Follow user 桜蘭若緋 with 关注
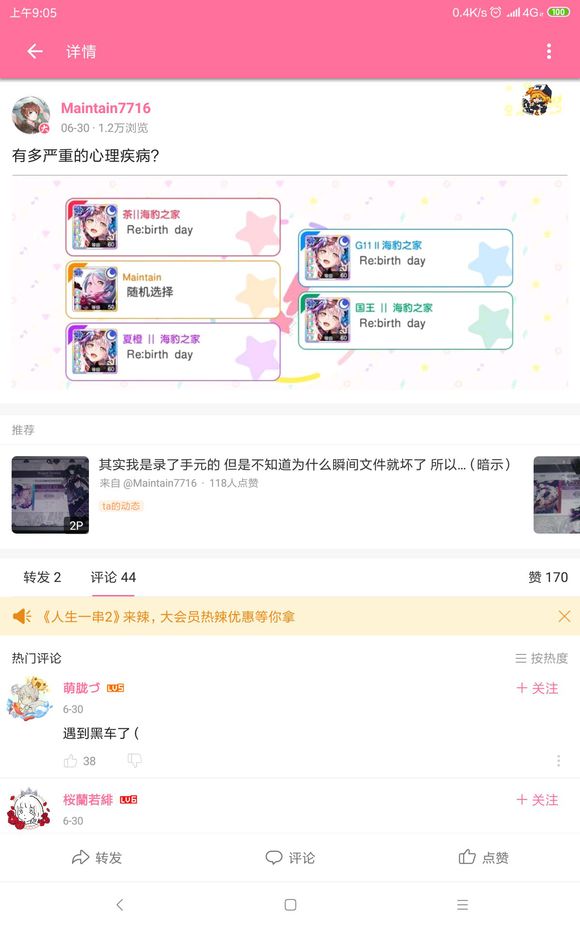Viewport: 580px width, 928px height. [537, 800]
